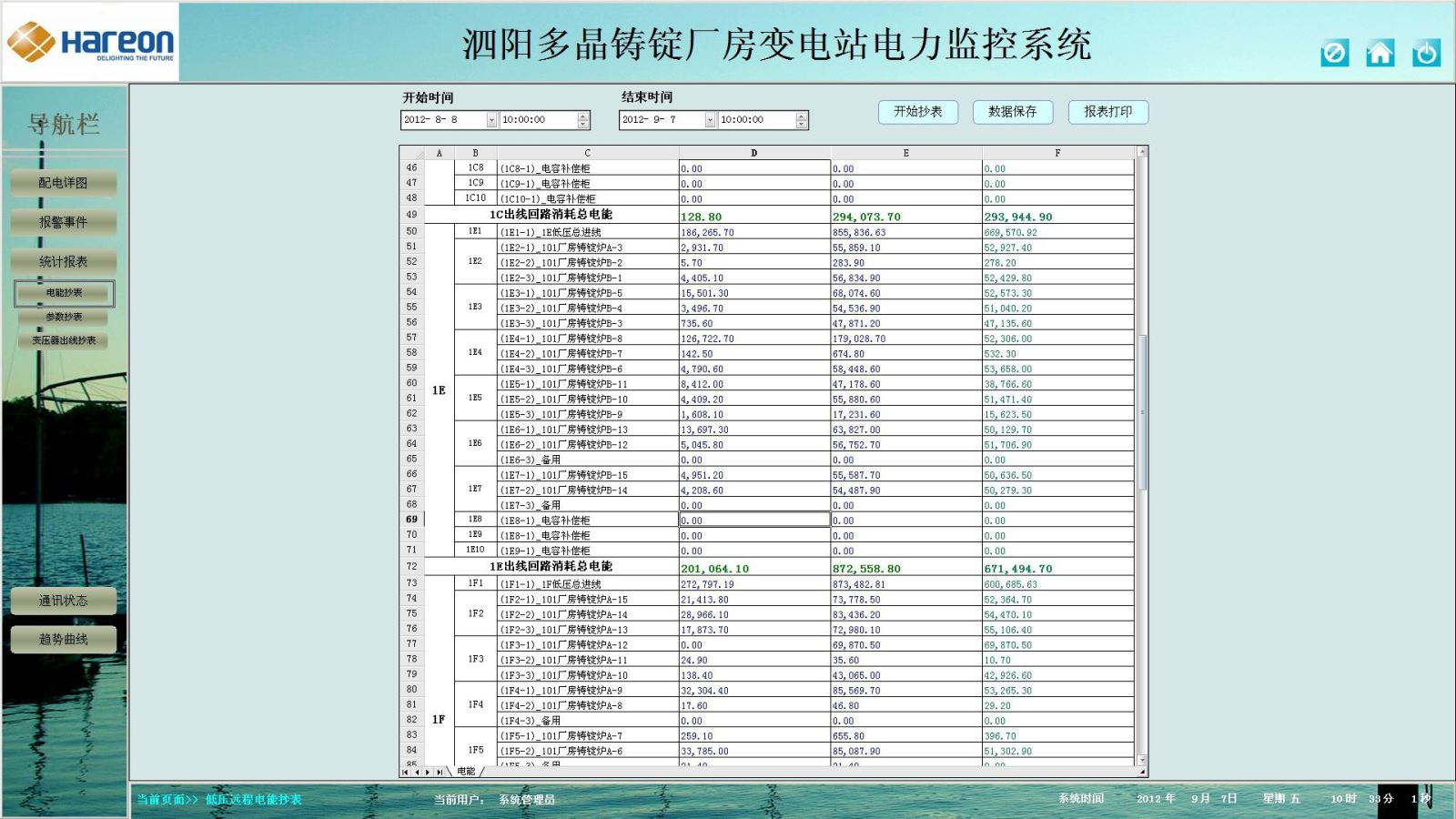
Task: Select column C header
Action: (x=588, y=153)
